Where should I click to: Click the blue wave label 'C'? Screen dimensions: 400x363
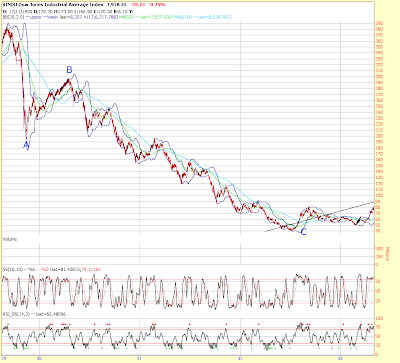click(303, 232)
